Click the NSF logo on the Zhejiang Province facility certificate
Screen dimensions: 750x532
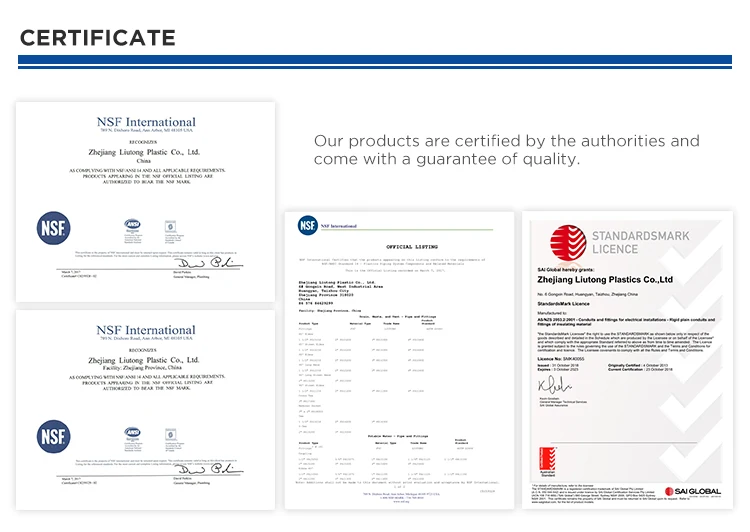[x=54, y=436]
